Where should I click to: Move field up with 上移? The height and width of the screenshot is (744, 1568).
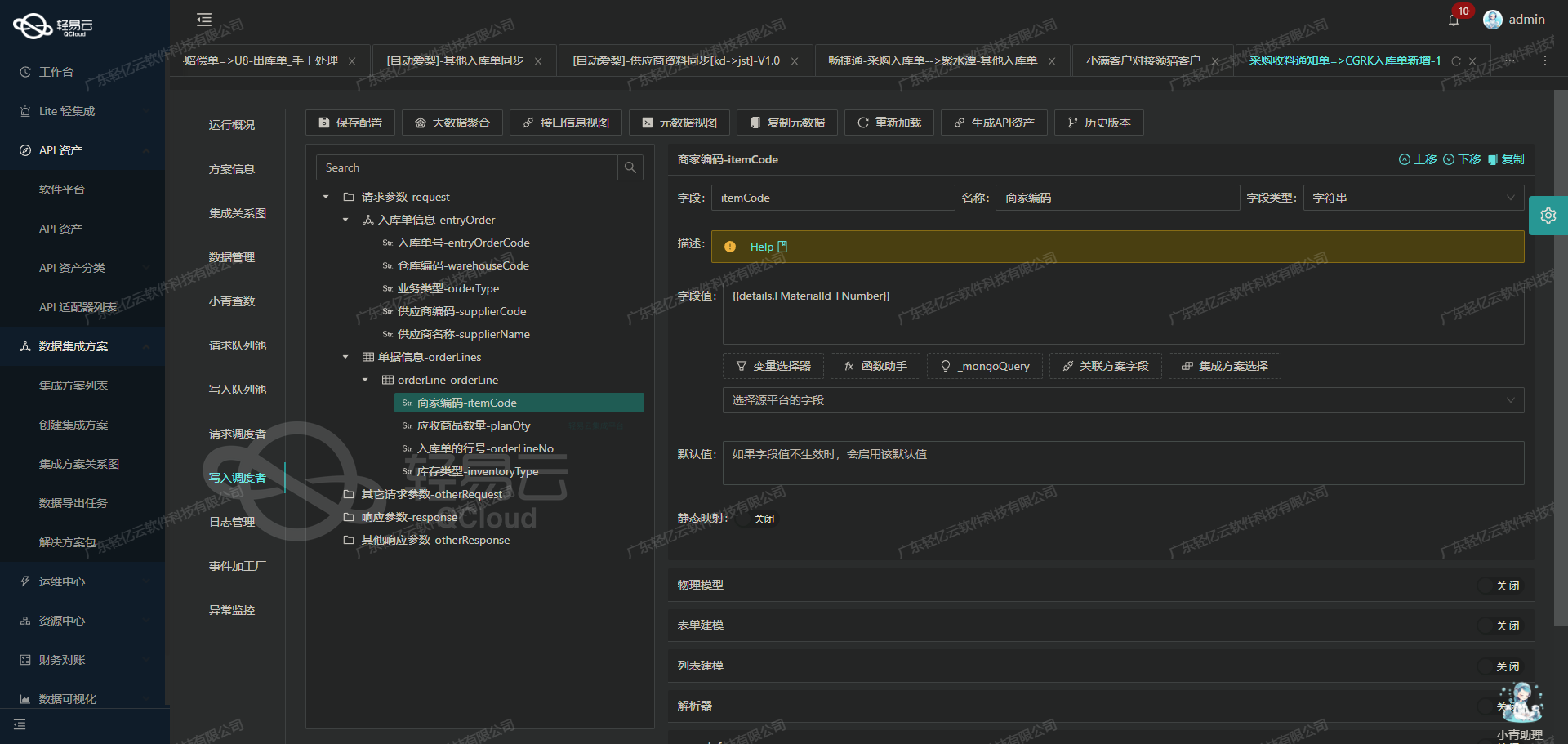1418,159
